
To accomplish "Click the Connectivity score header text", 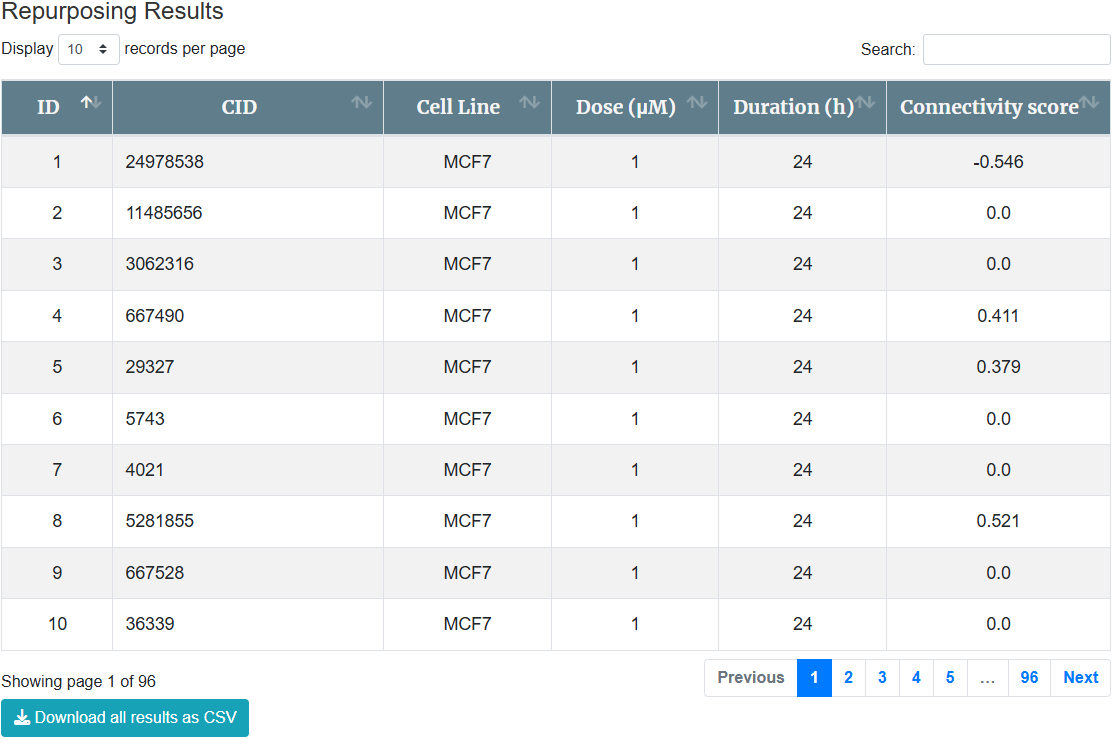I will tap(989, 107).
